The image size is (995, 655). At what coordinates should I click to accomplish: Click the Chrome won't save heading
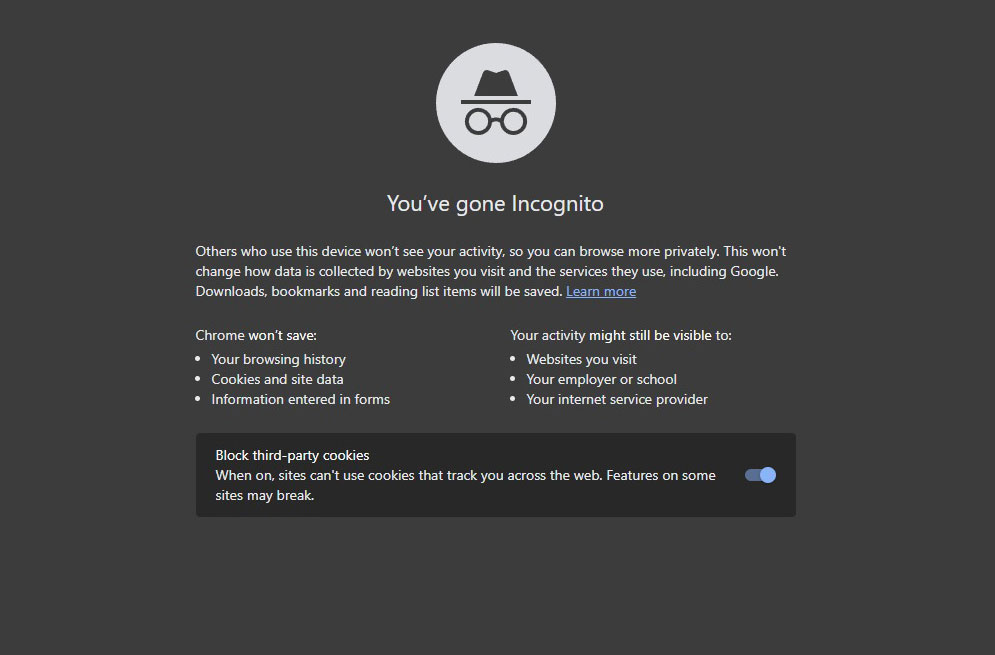256,335
